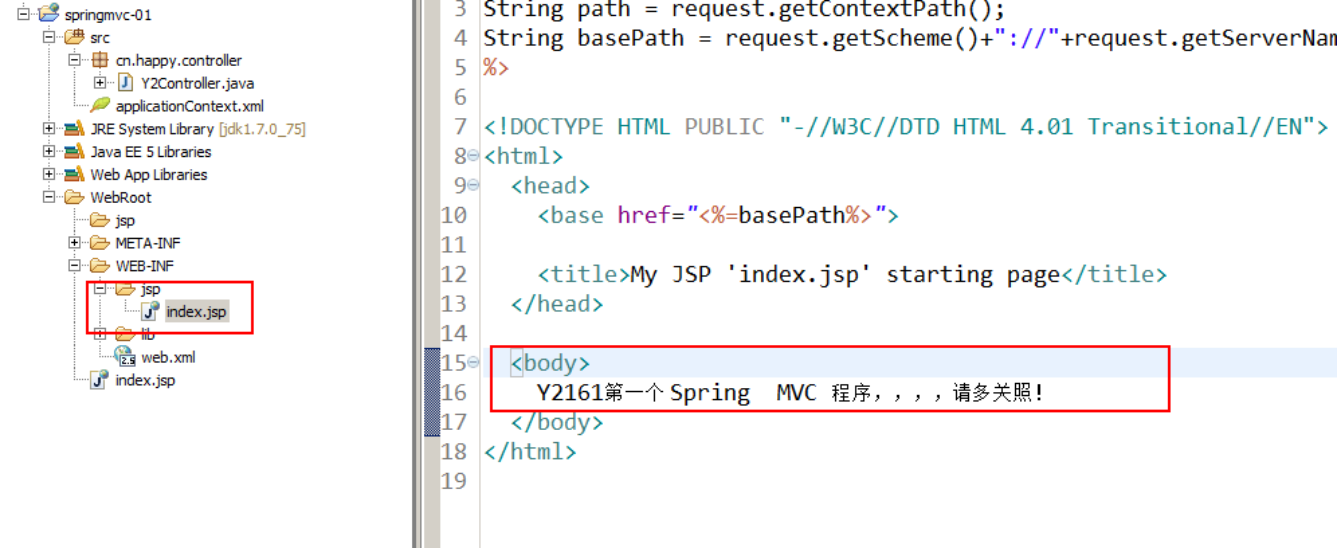Click the 'request.getContextPath()' code text
This screenshot has width=1337, height=548.
tap(832, 10)
